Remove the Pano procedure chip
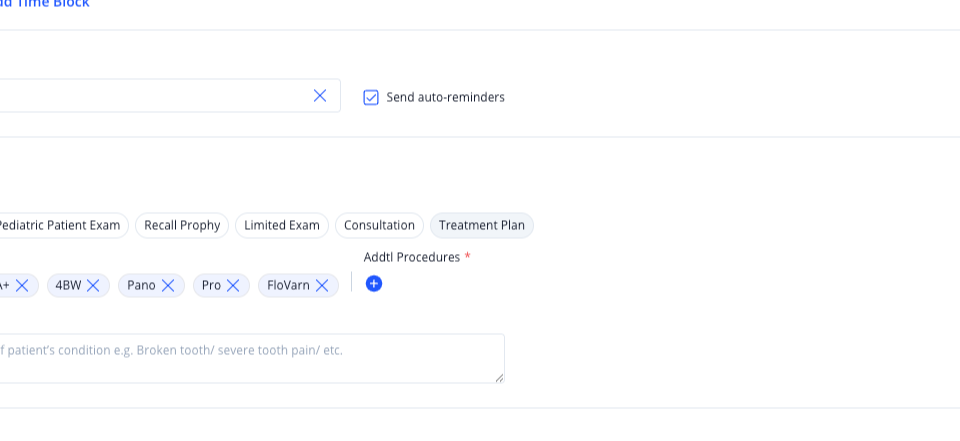This screenshot has height=441, width=960. coord(168,285)
